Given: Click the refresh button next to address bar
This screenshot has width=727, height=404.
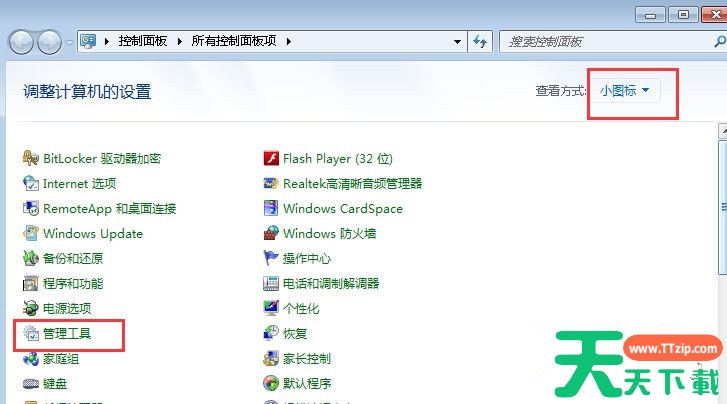Looking at the screenshot, I should tap(481, 42).
